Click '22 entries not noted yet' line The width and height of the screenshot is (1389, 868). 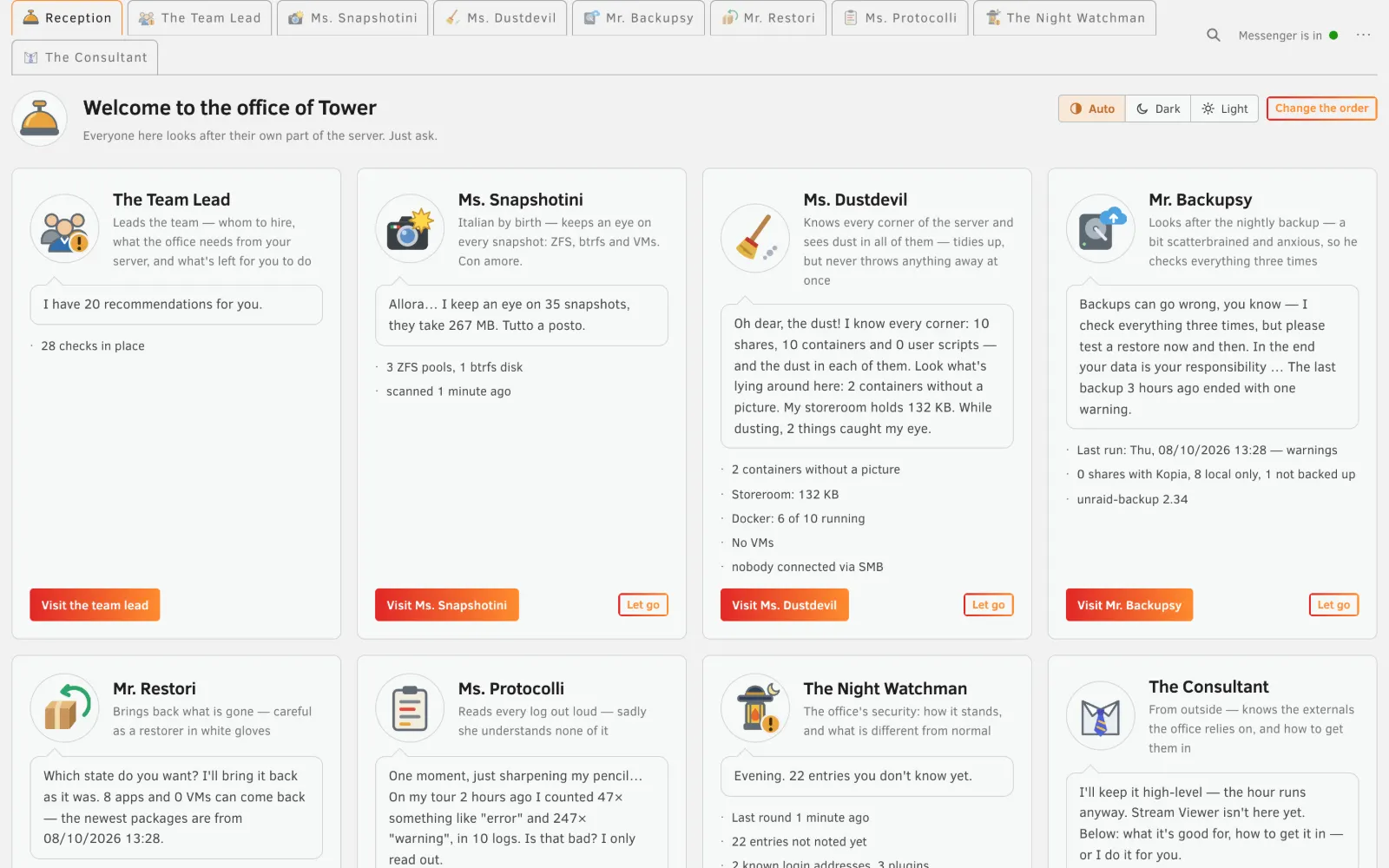tap(799, 841)
